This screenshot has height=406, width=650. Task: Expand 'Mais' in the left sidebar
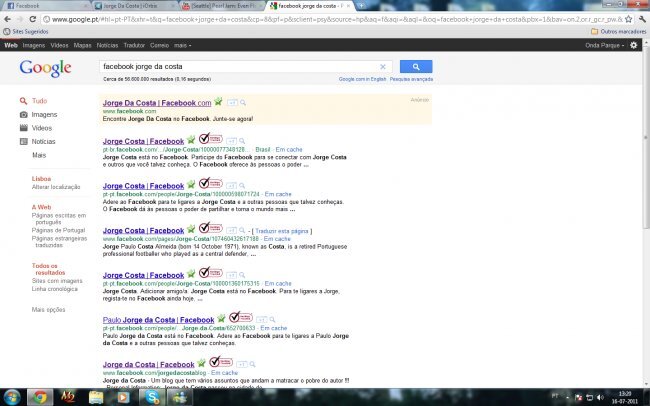(39, 155)
